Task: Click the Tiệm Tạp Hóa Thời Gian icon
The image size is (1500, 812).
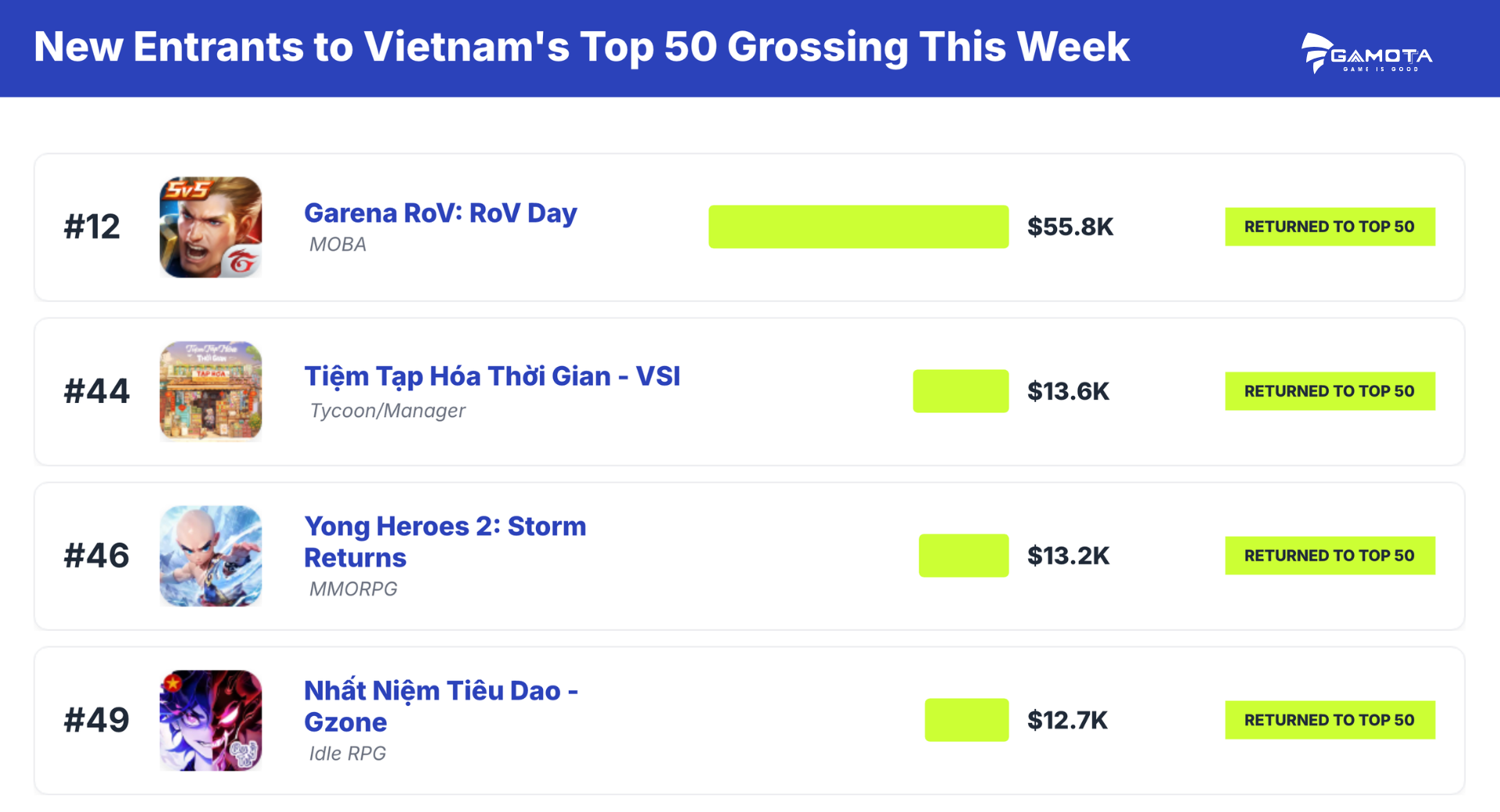Action: pyautogui.click(x=211, y=391)
